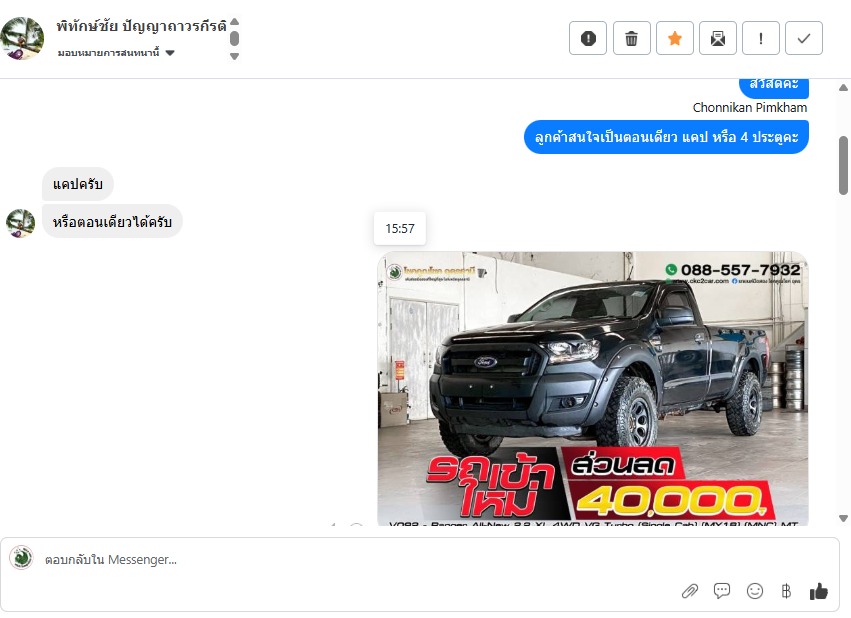This screenshot has width=851, height=618.
Task: Click page avatar in reply box
Action: point(22,557)
